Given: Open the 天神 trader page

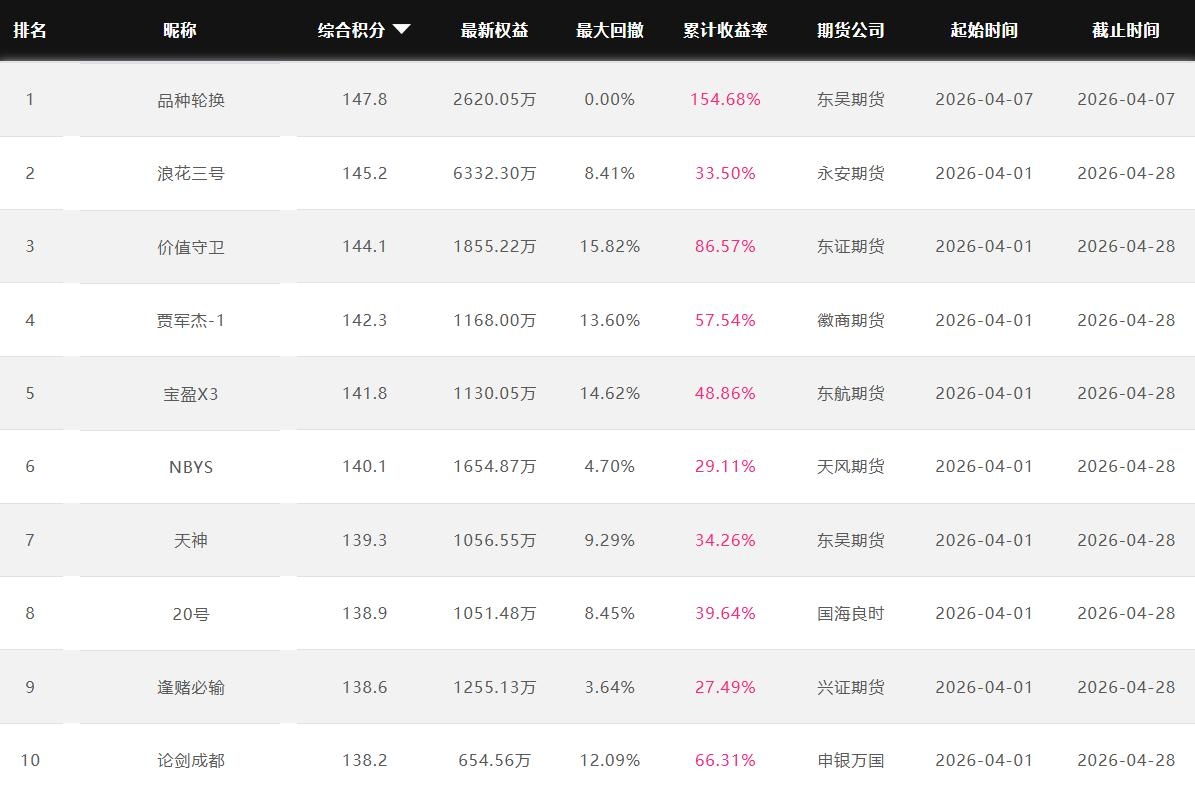Looking at the screenshot, I should tap(191, 540).
